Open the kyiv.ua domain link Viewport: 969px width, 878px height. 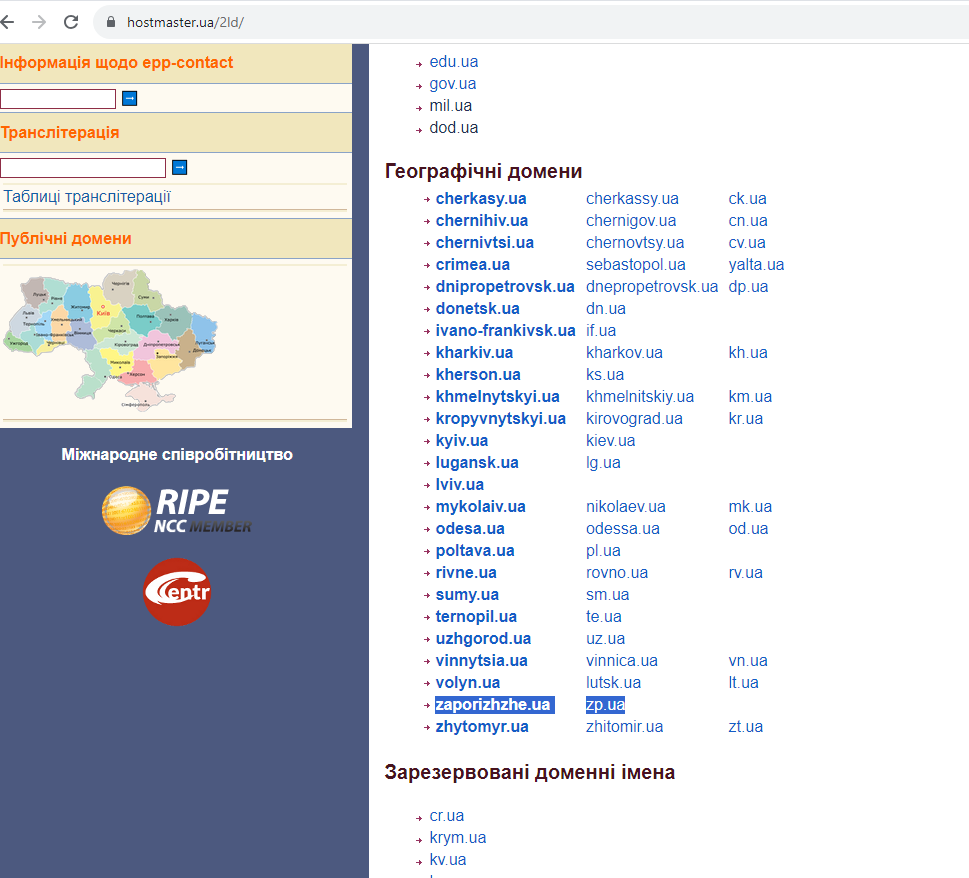(462, 441)
